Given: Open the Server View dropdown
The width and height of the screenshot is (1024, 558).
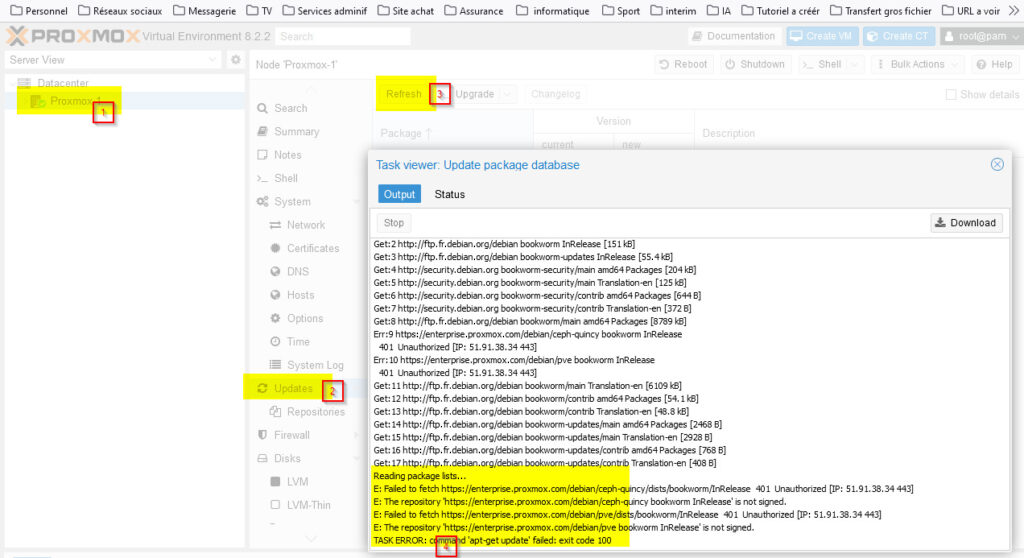Looking at the screenshot, I should coord(113,59).
